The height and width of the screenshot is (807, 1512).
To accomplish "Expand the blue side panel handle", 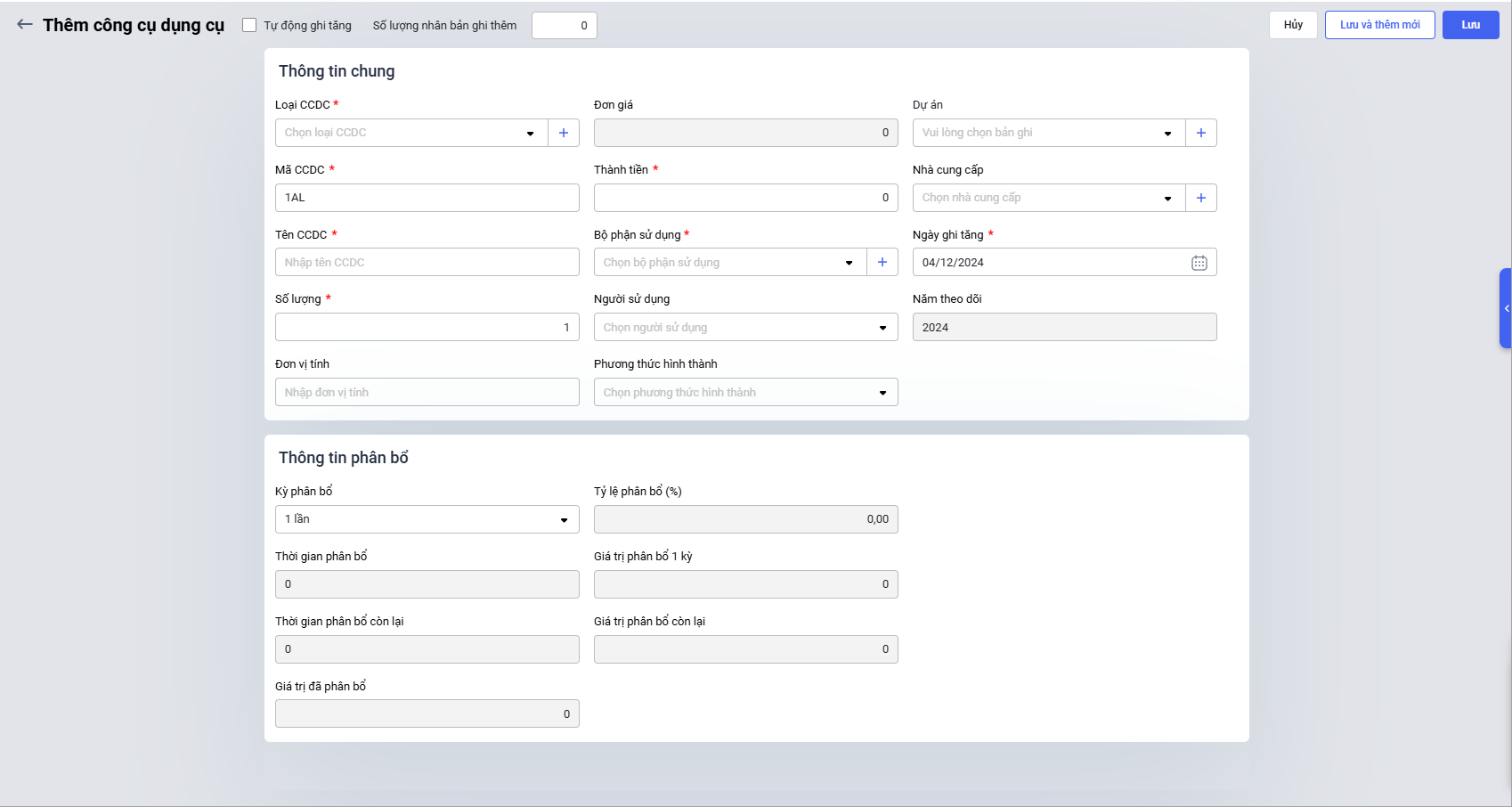I will pos(1505,308).
